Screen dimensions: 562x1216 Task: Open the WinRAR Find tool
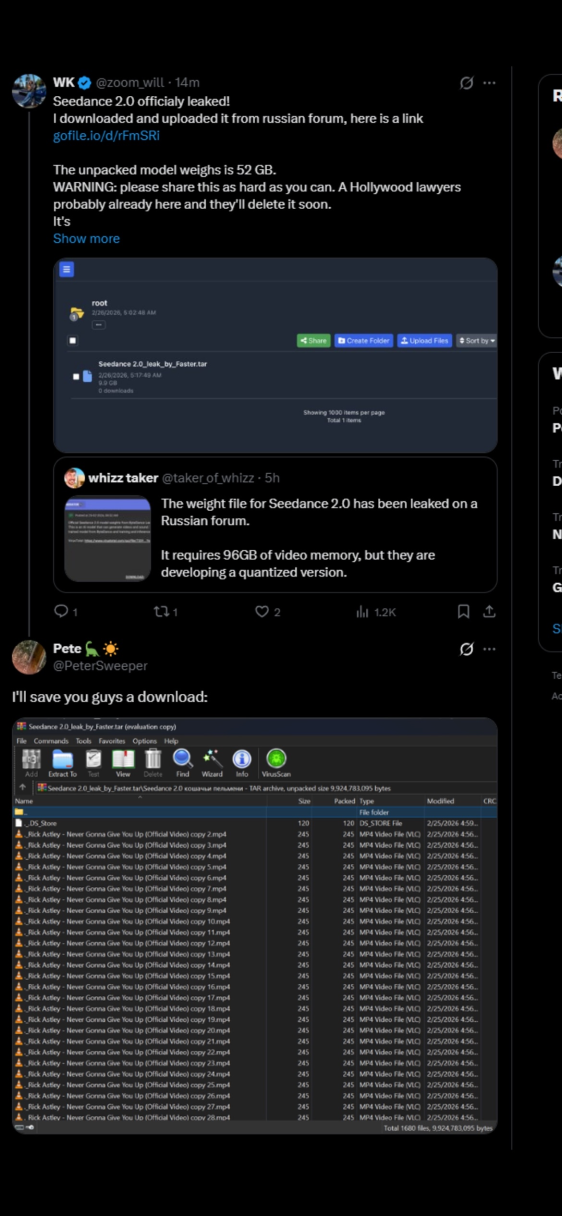click(182, 762)
